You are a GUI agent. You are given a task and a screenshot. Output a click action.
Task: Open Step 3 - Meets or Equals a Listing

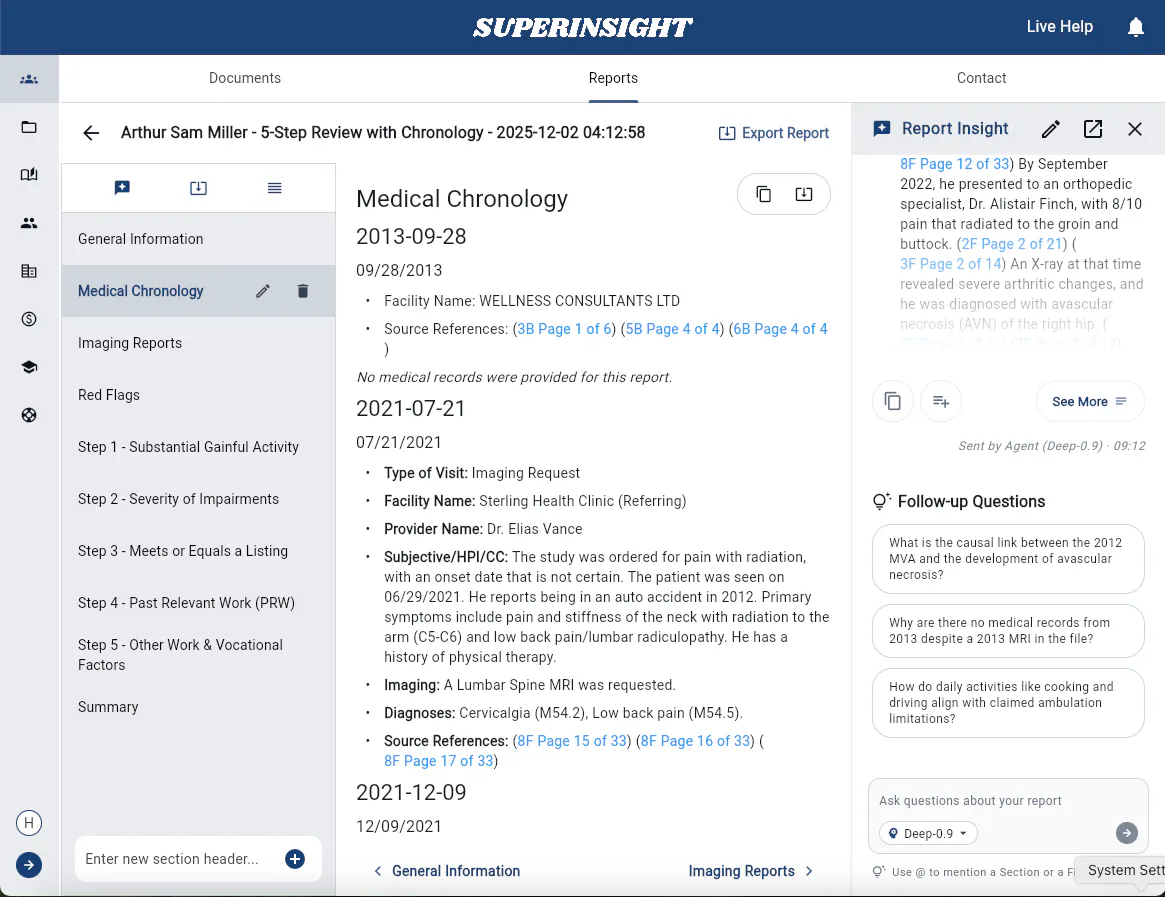coord(198,551)
